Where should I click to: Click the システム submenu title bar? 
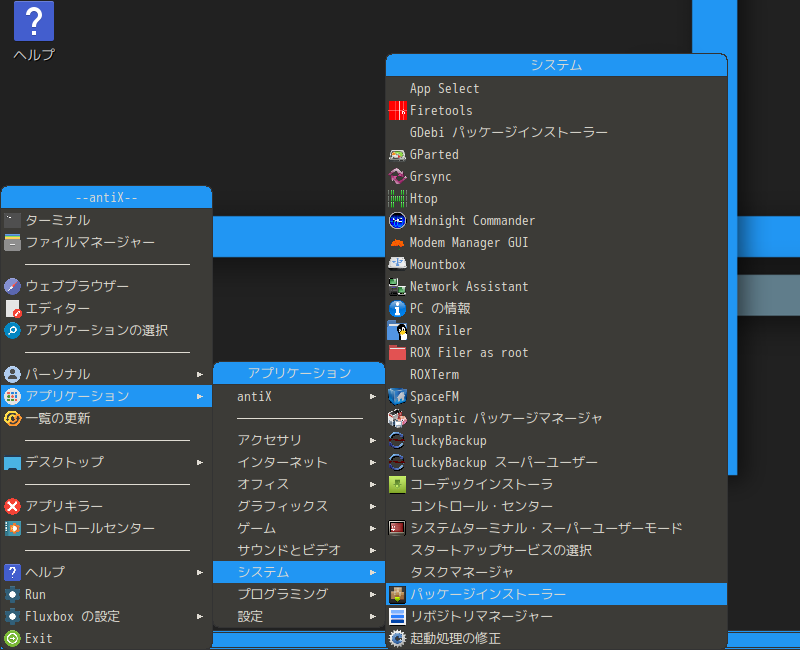pyautogui.click(x=557, y=65)
